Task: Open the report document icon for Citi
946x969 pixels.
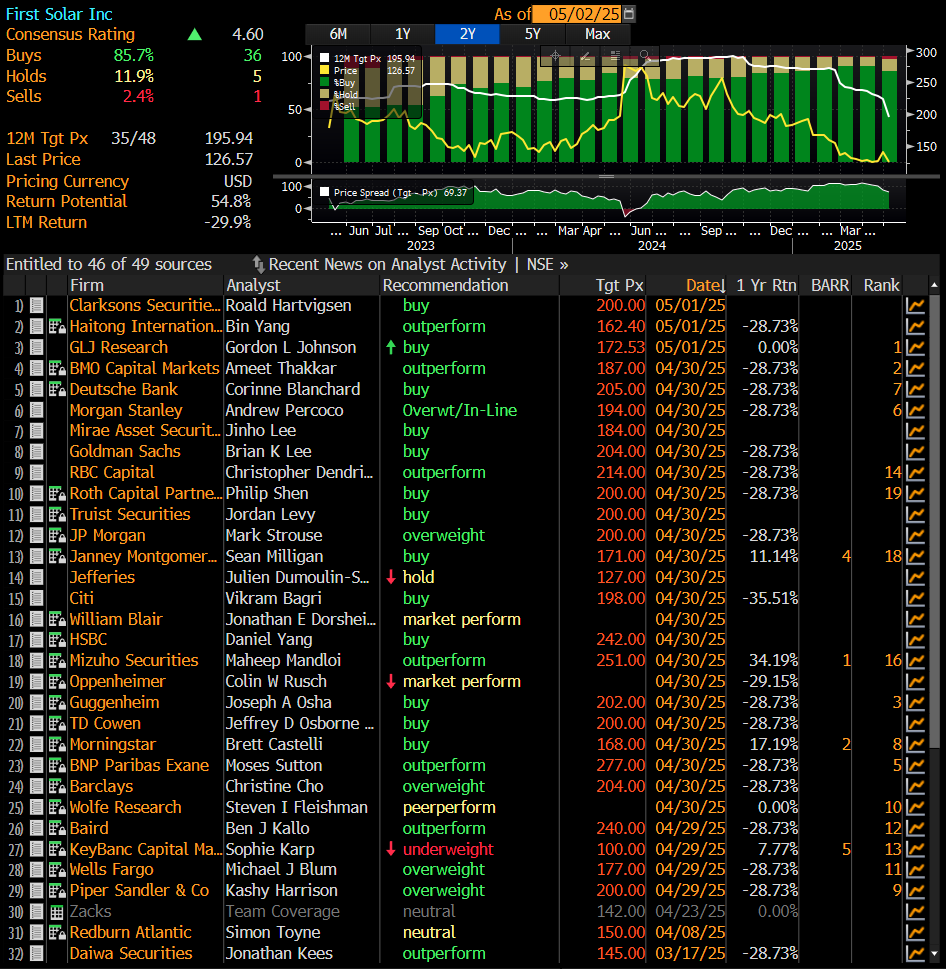Action: coord(37,598)
